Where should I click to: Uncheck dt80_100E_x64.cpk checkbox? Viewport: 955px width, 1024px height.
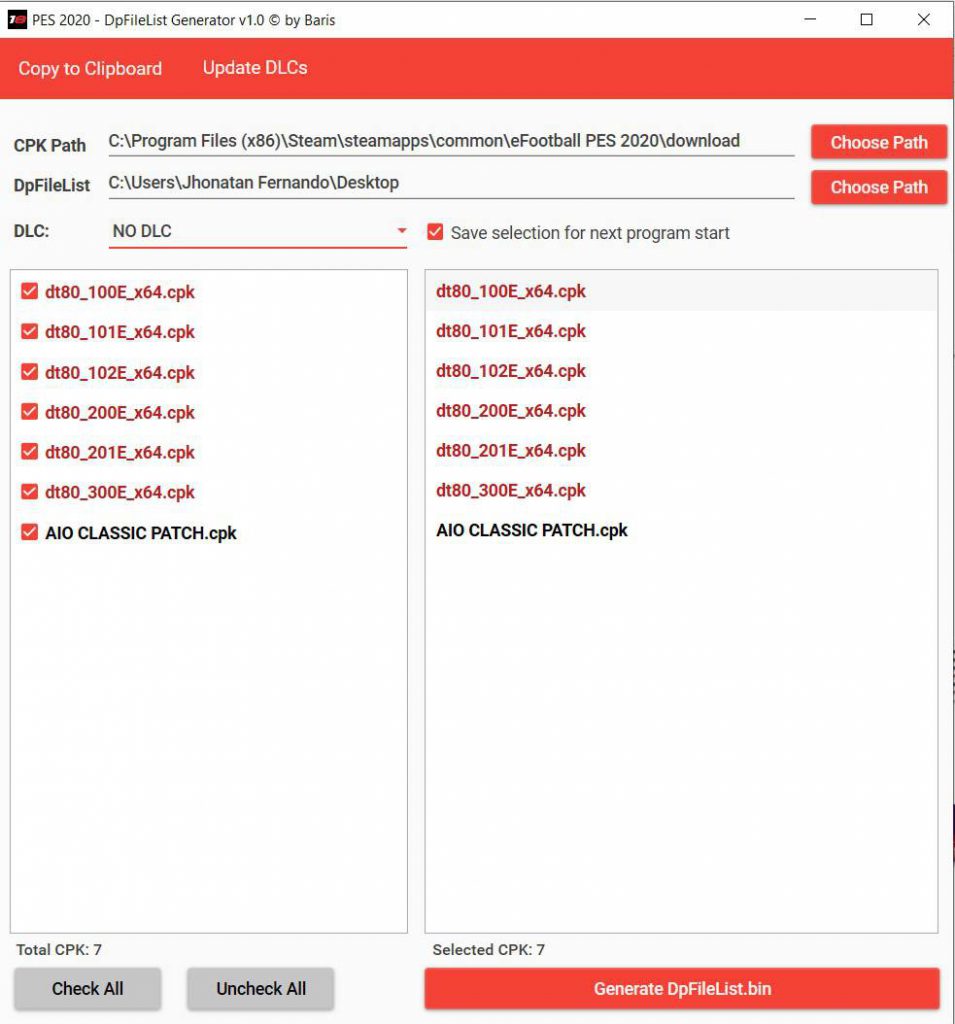click(29, 292)
